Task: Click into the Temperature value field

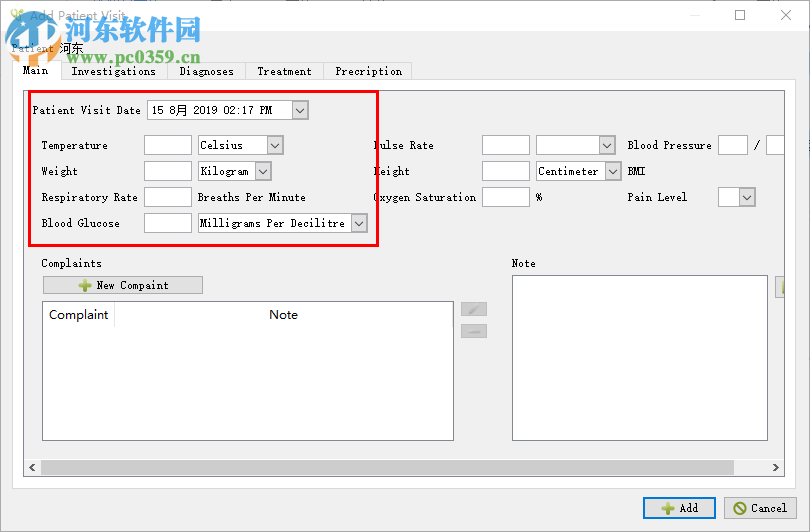Action: point(168,145)
